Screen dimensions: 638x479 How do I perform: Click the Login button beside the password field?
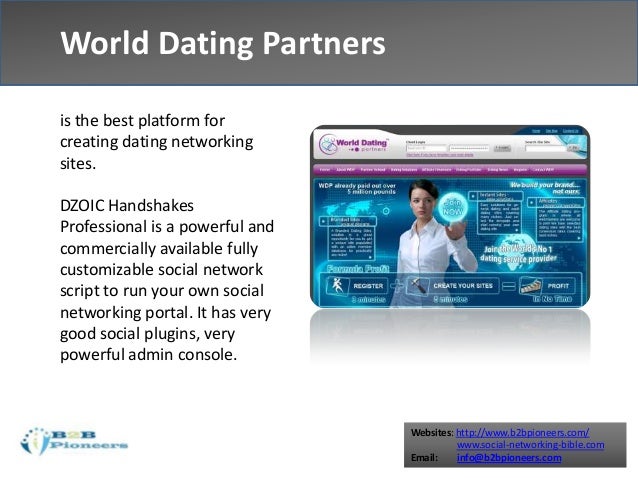tap(502, 148)
